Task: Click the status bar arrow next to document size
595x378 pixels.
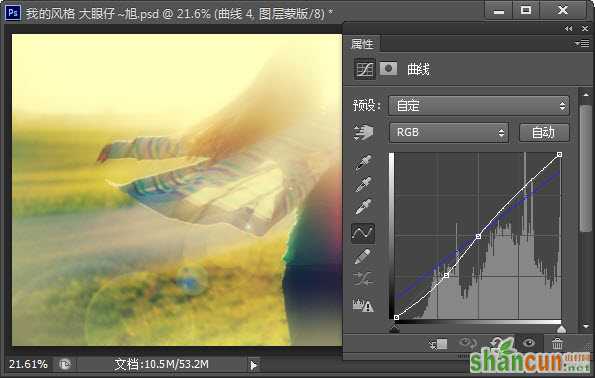Action: 253,365
